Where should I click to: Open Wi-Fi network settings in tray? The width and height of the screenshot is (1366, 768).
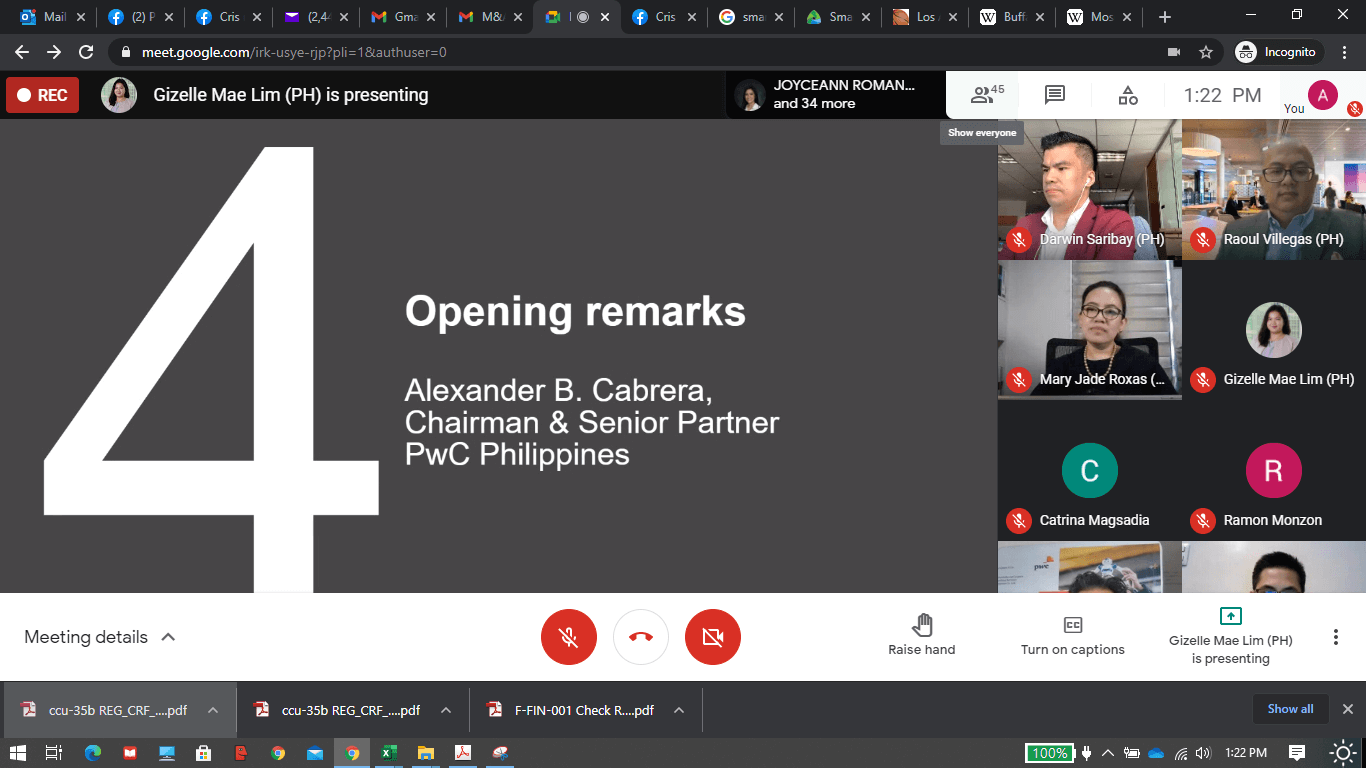[x=1181, y=753]
